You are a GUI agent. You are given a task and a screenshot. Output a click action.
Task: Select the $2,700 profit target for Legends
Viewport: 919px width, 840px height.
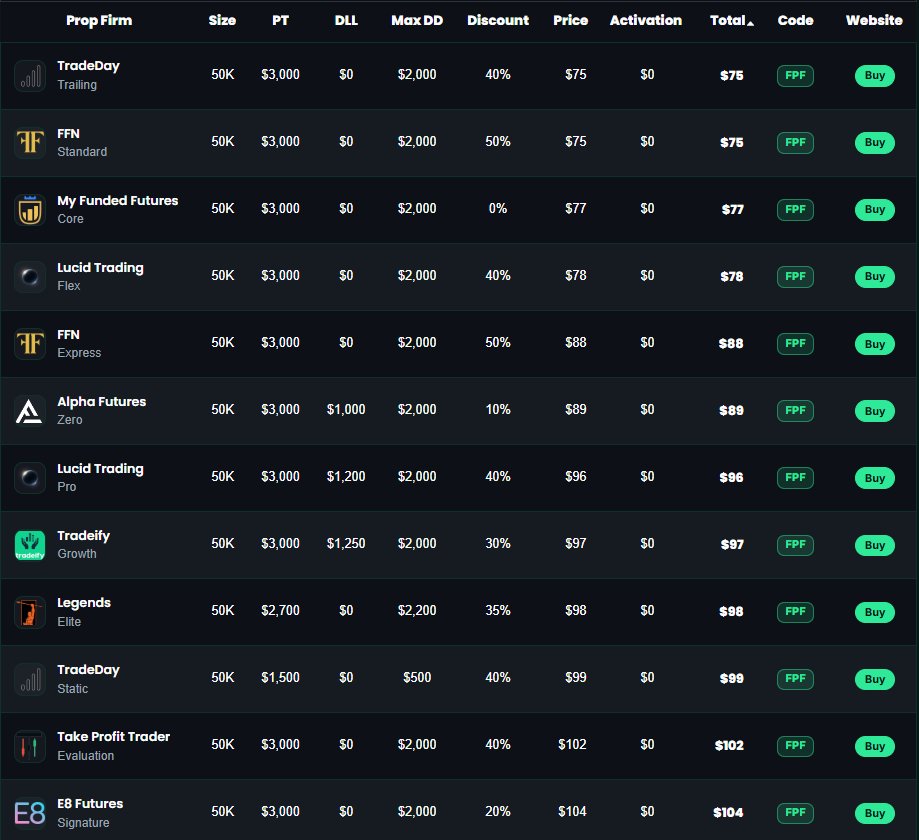[x=280, y=610]
